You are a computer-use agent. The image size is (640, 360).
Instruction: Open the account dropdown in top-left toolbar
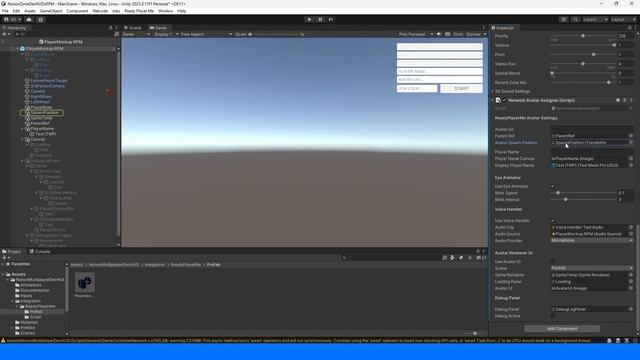[x=11, y=19]
